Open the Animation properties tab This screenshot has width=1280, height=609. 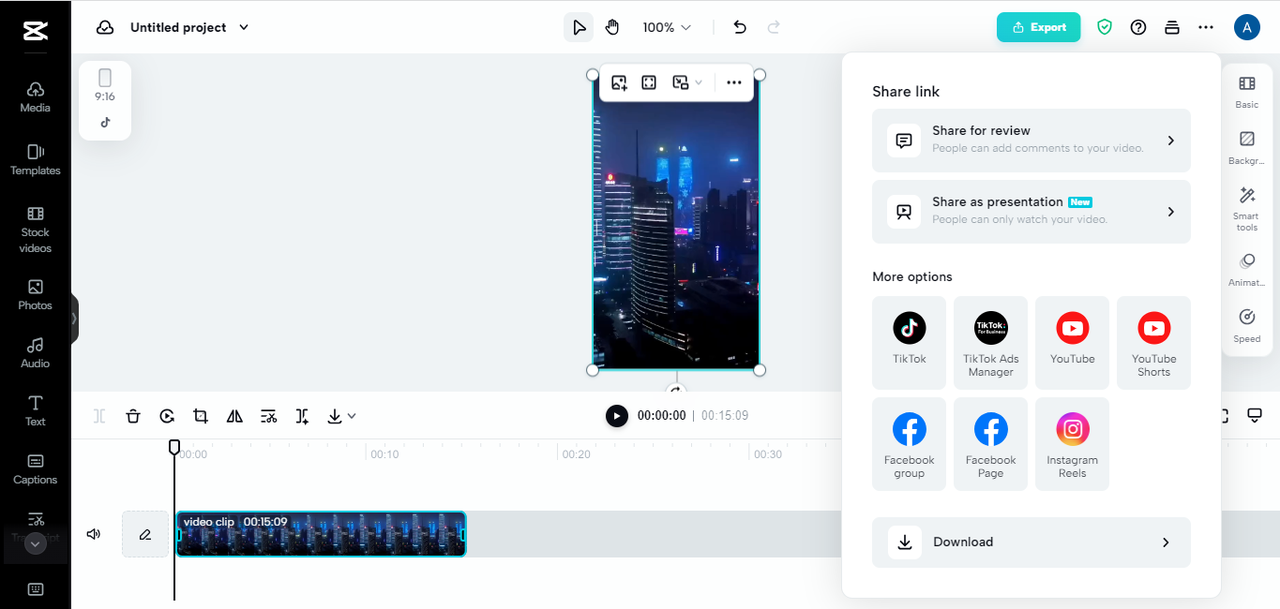coord(1247,270)
